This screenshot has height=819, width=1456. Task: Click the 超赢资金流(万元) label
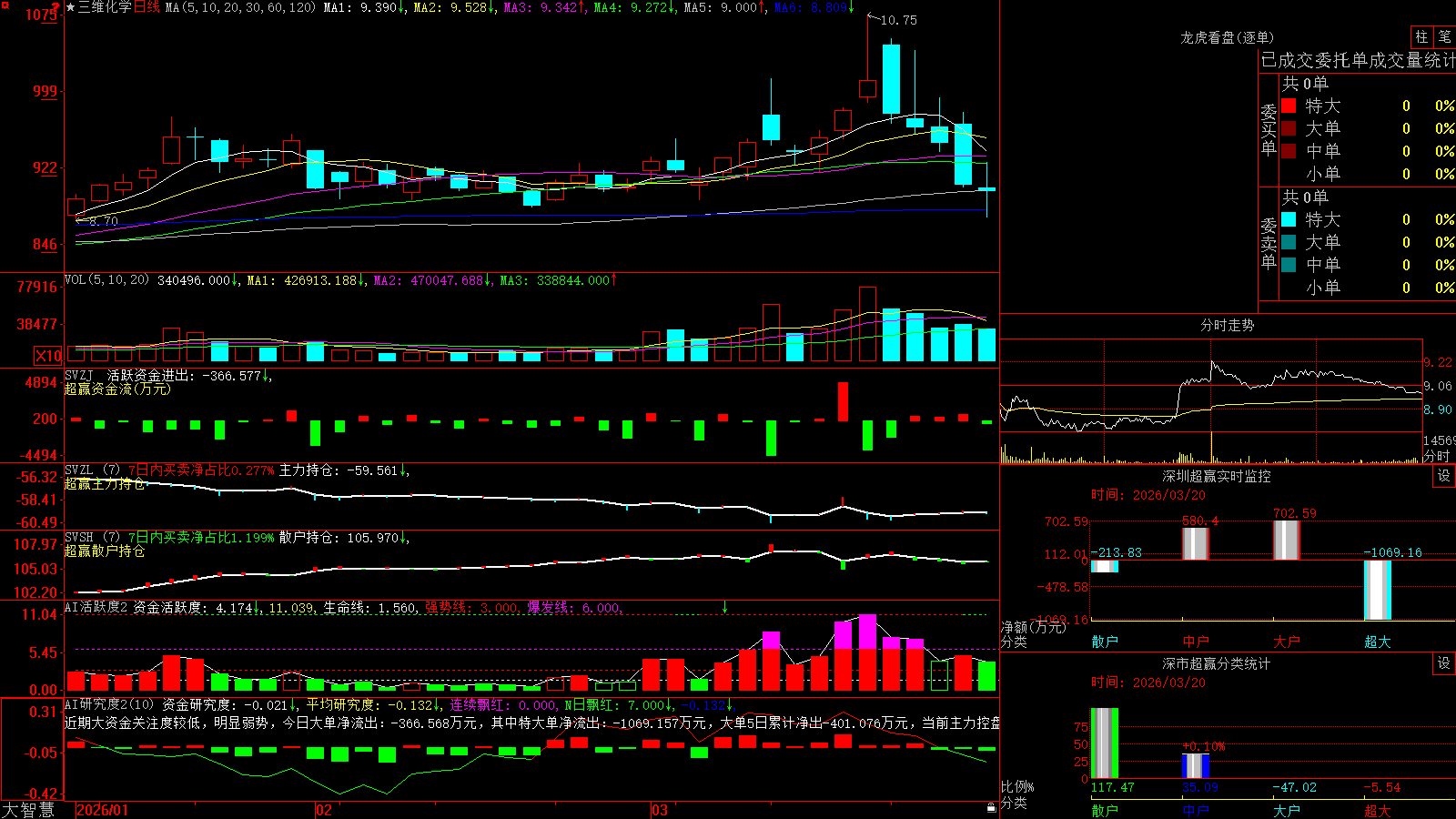[117, 389]
